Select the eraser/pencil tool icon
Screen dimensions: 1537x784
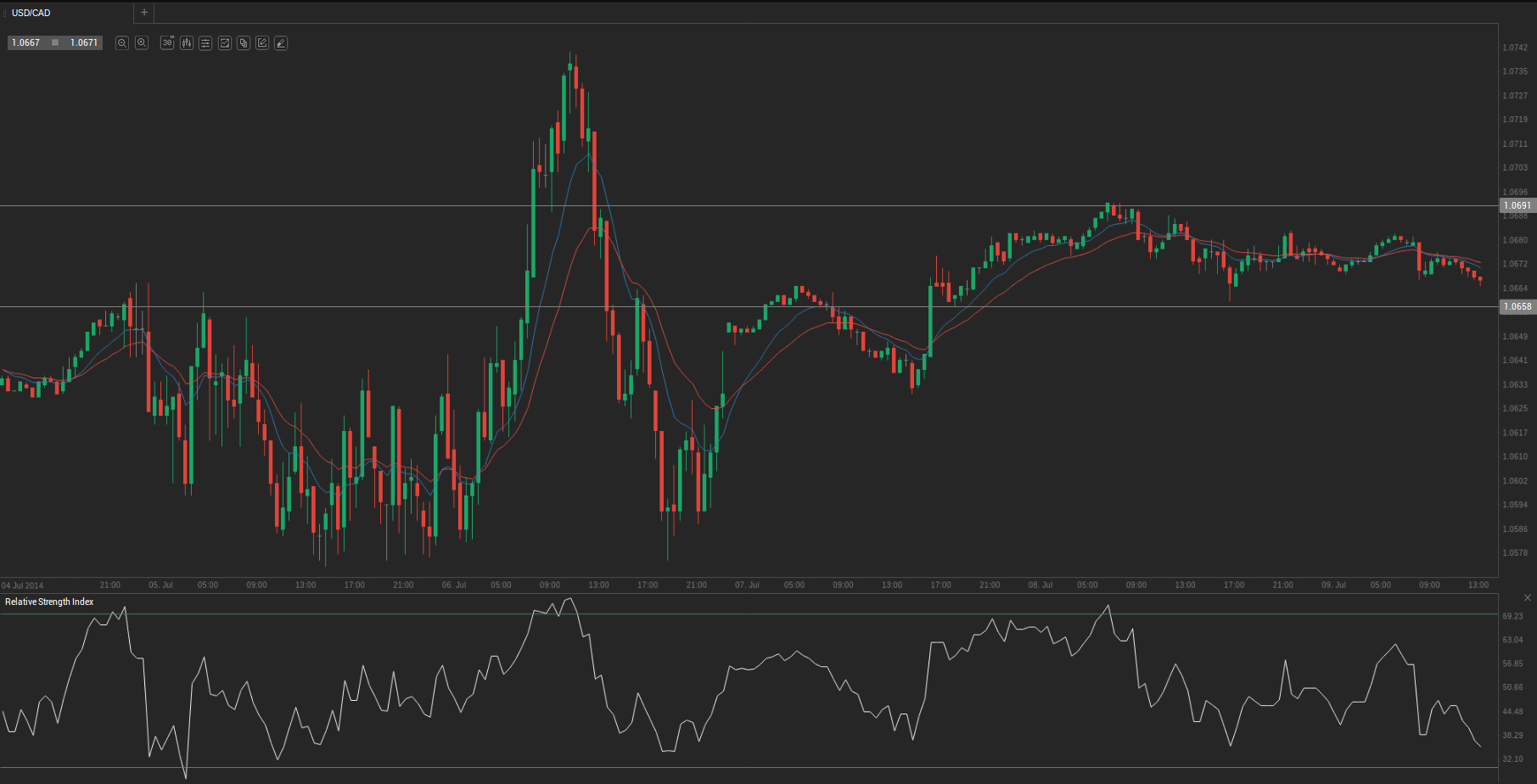pyautogui.click(x=281, y=42)
